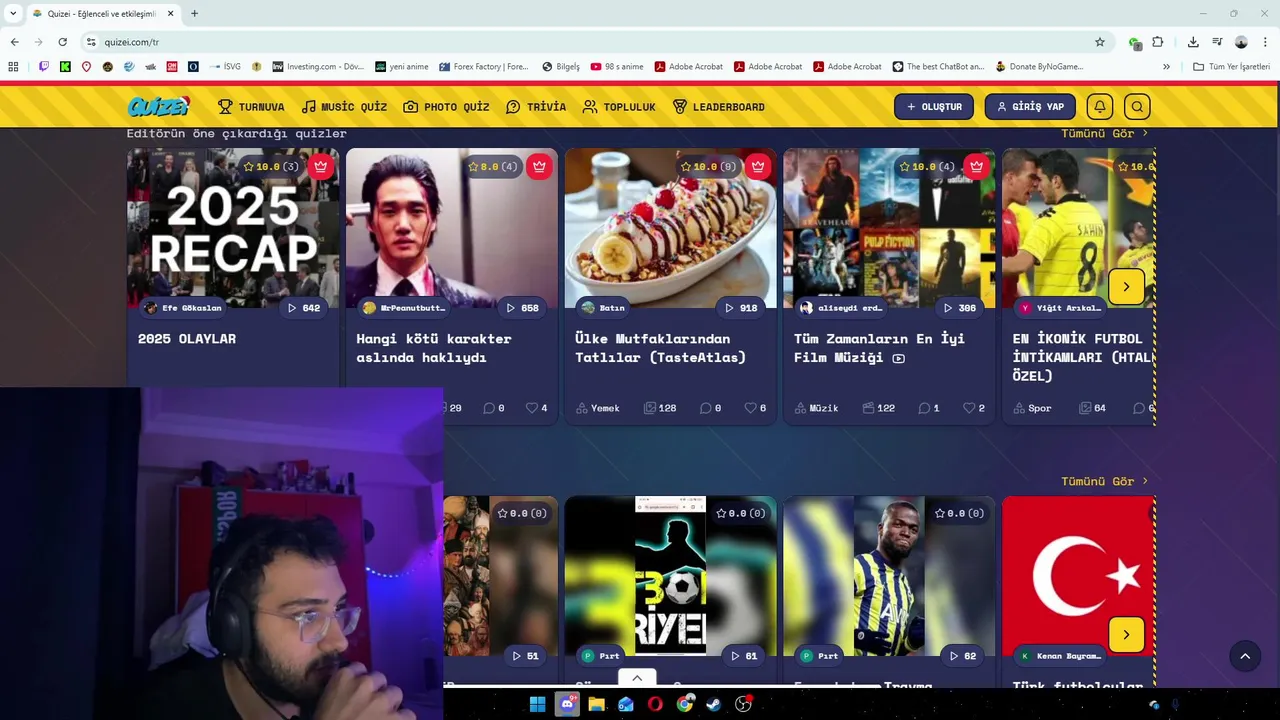Click the Oluştur create button
1280x720 pixels.
[x=934, y=107]
